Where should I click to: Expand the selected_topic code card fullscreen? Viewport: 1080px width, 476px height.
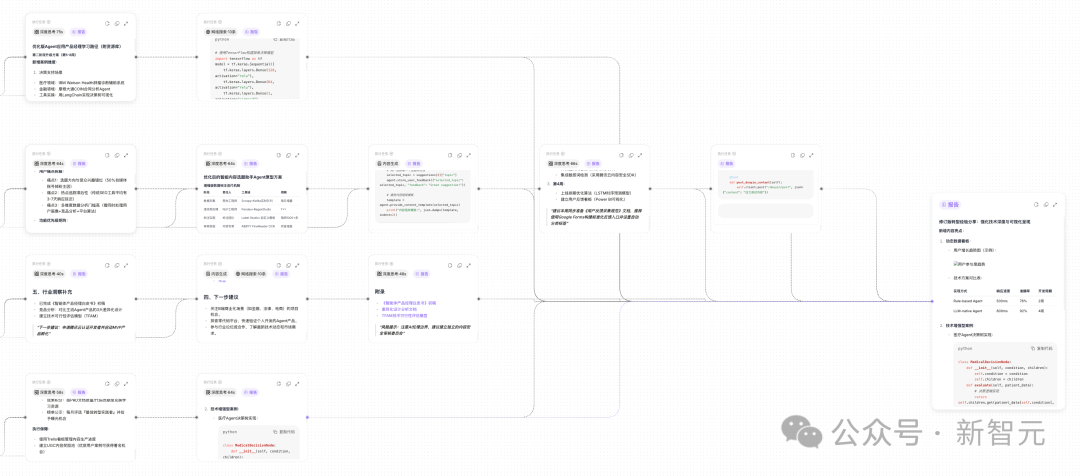pos(468,154)
